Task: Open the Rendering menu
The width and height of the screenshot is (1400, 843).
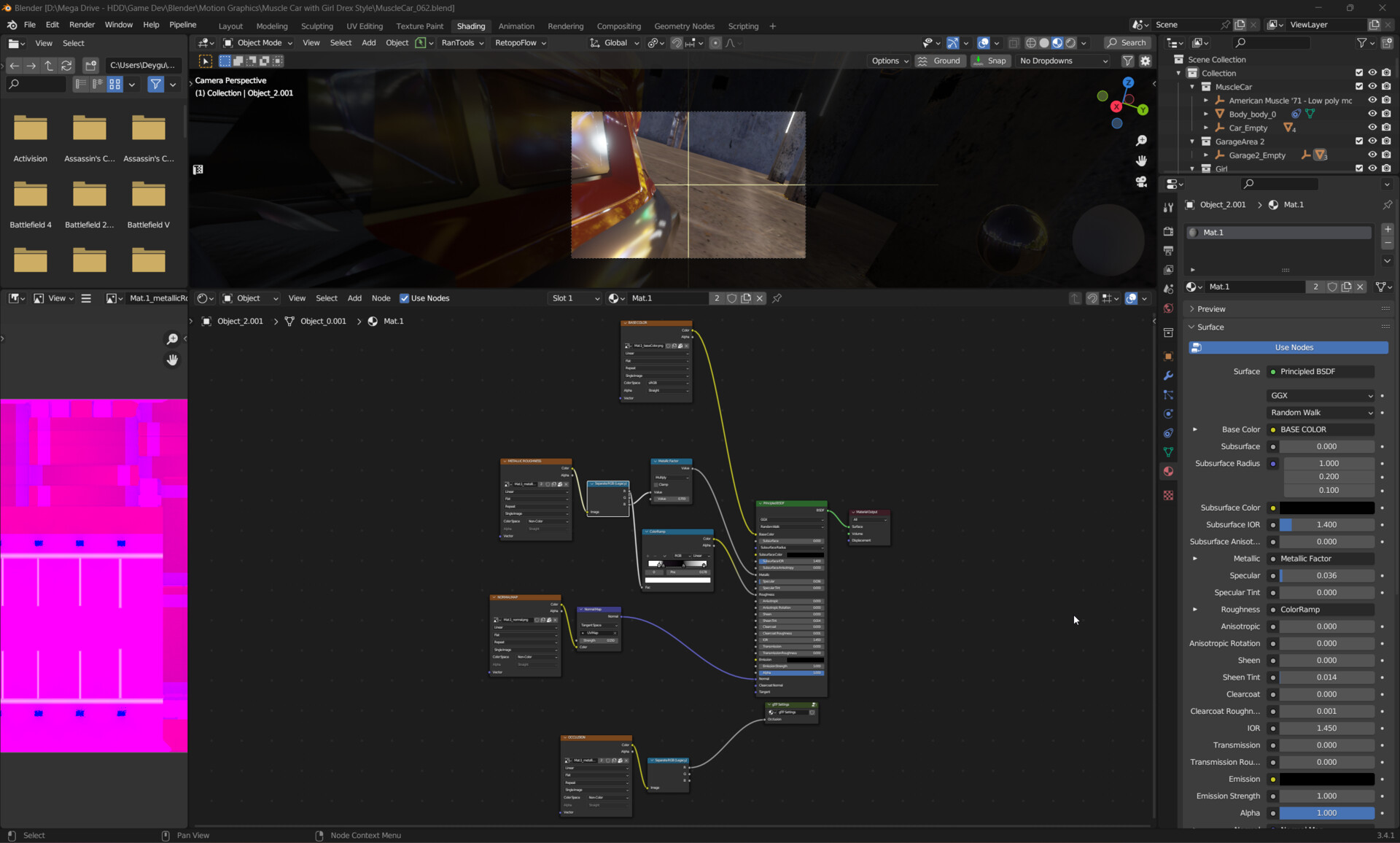Action: tap(566, 26)
